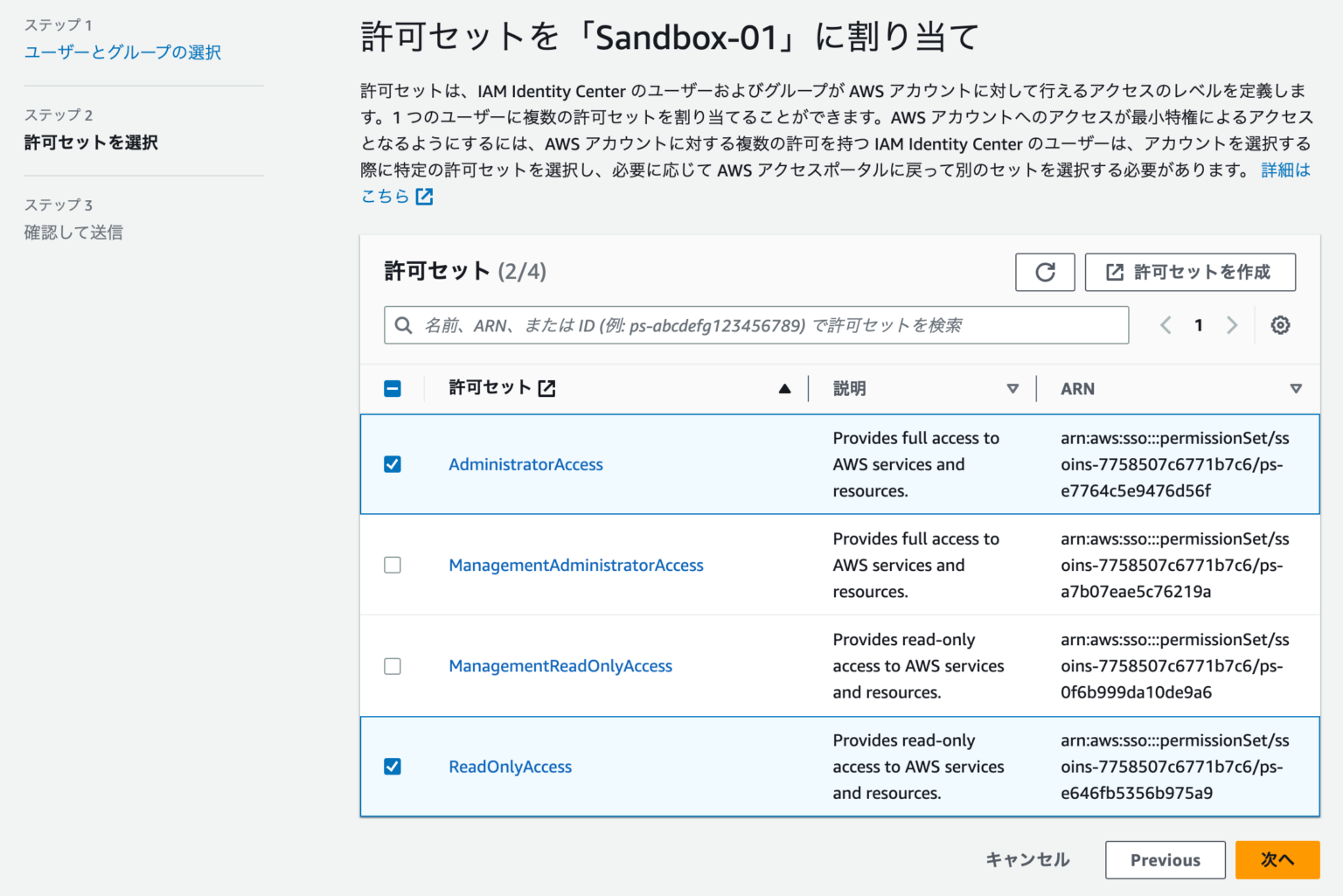The image size is (1343, 896).
Task: Click the left pagination chevron
Action: [x=1166, y=324]
